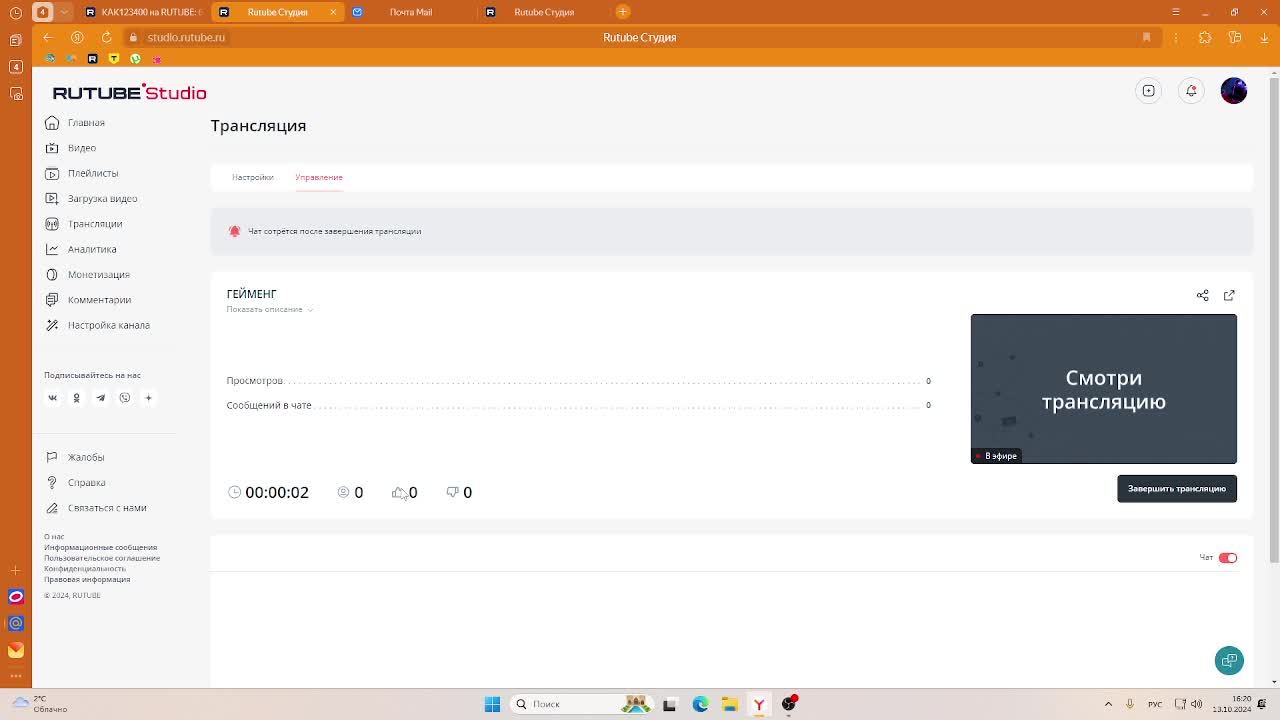Go back with the browser arrow
This screenshot has width=1280, height=720.
click(x=48, y=37)
